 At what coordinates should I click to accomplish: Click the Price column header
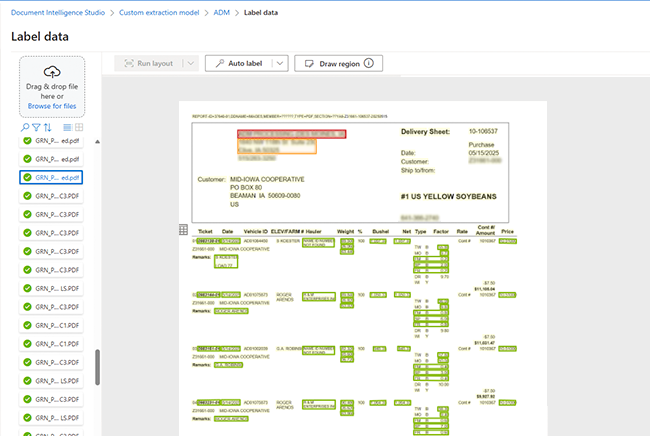click(507, 231)
